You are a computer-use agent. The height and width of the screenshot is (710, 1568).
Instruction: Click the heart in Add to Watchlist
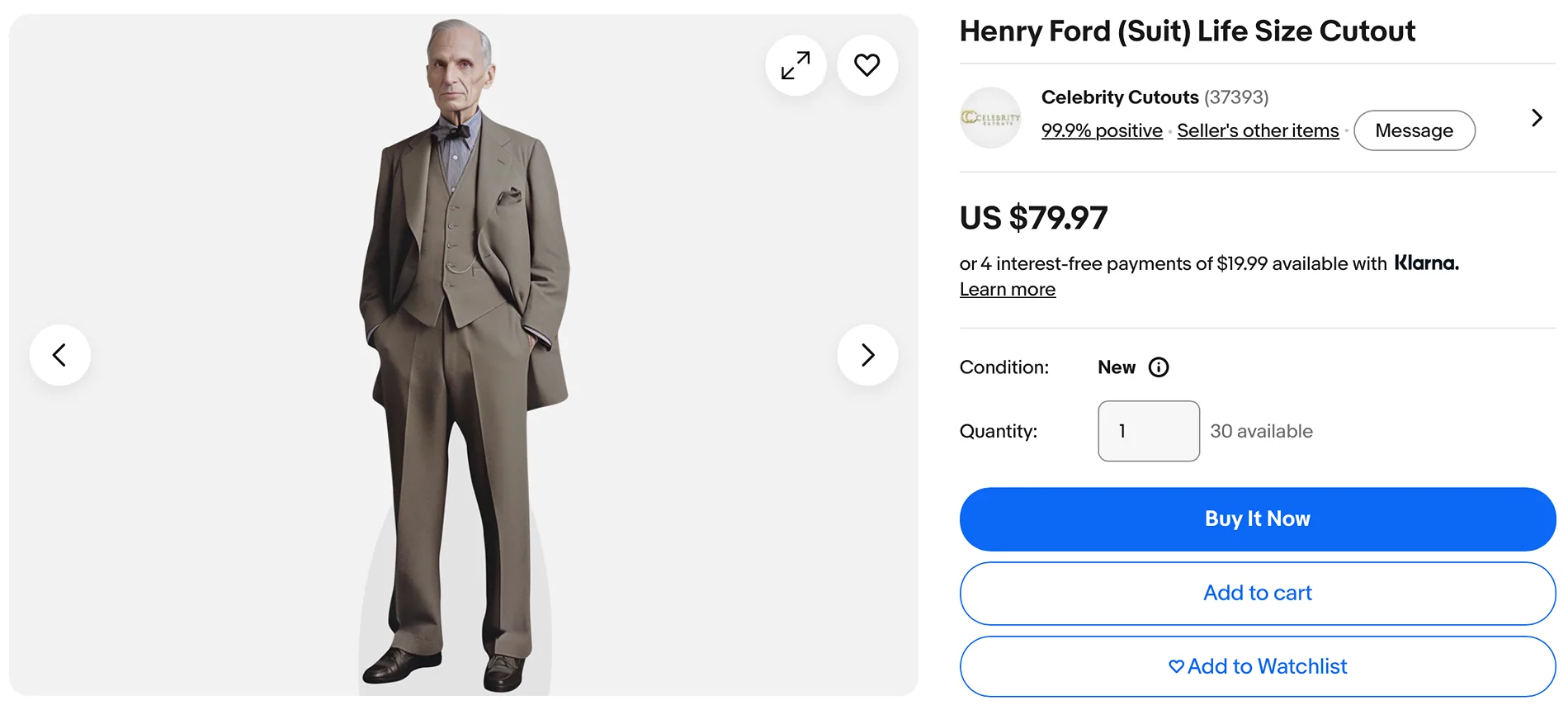1176,666
